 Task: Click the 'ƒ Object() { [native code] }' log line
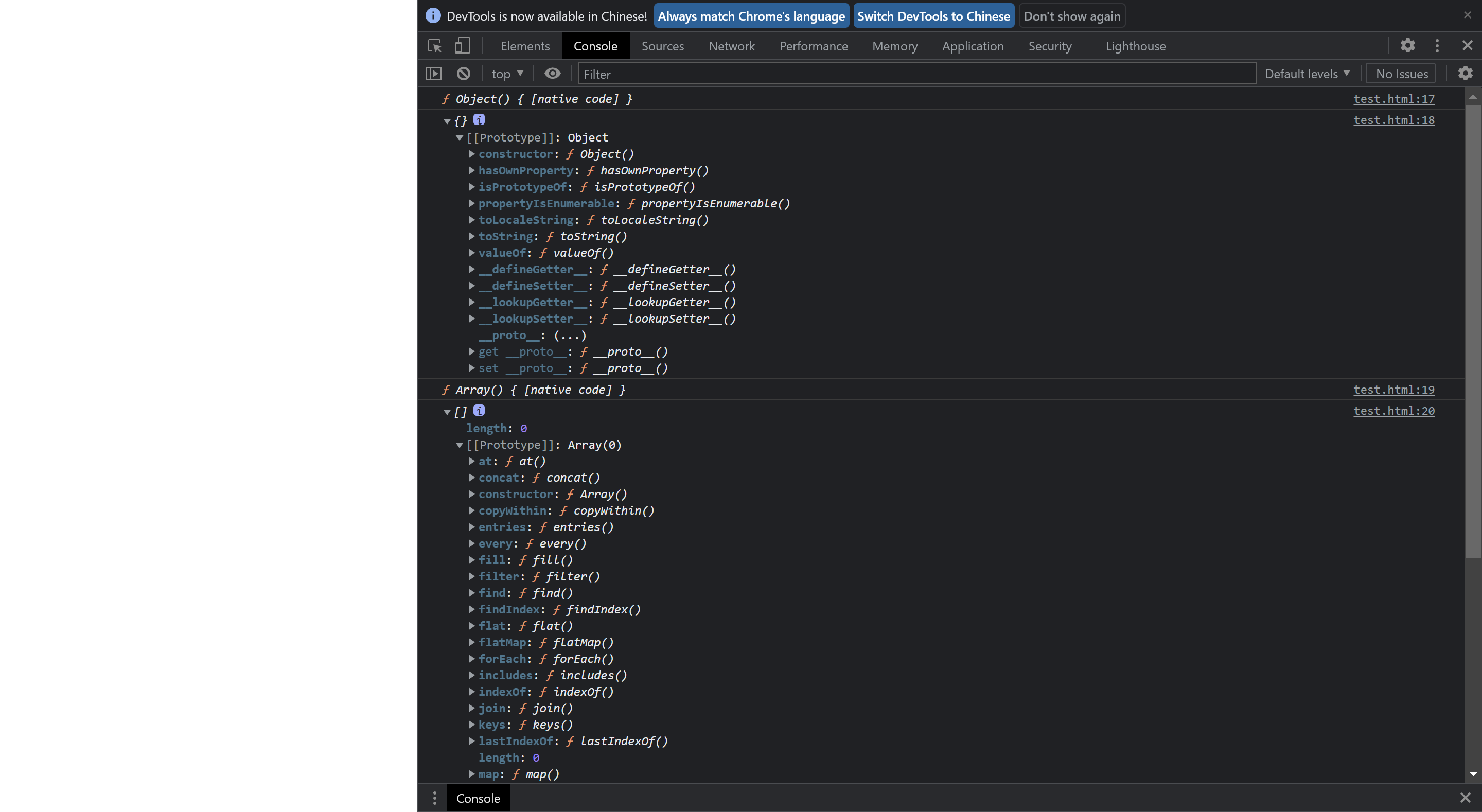click(x=536, y=99)
